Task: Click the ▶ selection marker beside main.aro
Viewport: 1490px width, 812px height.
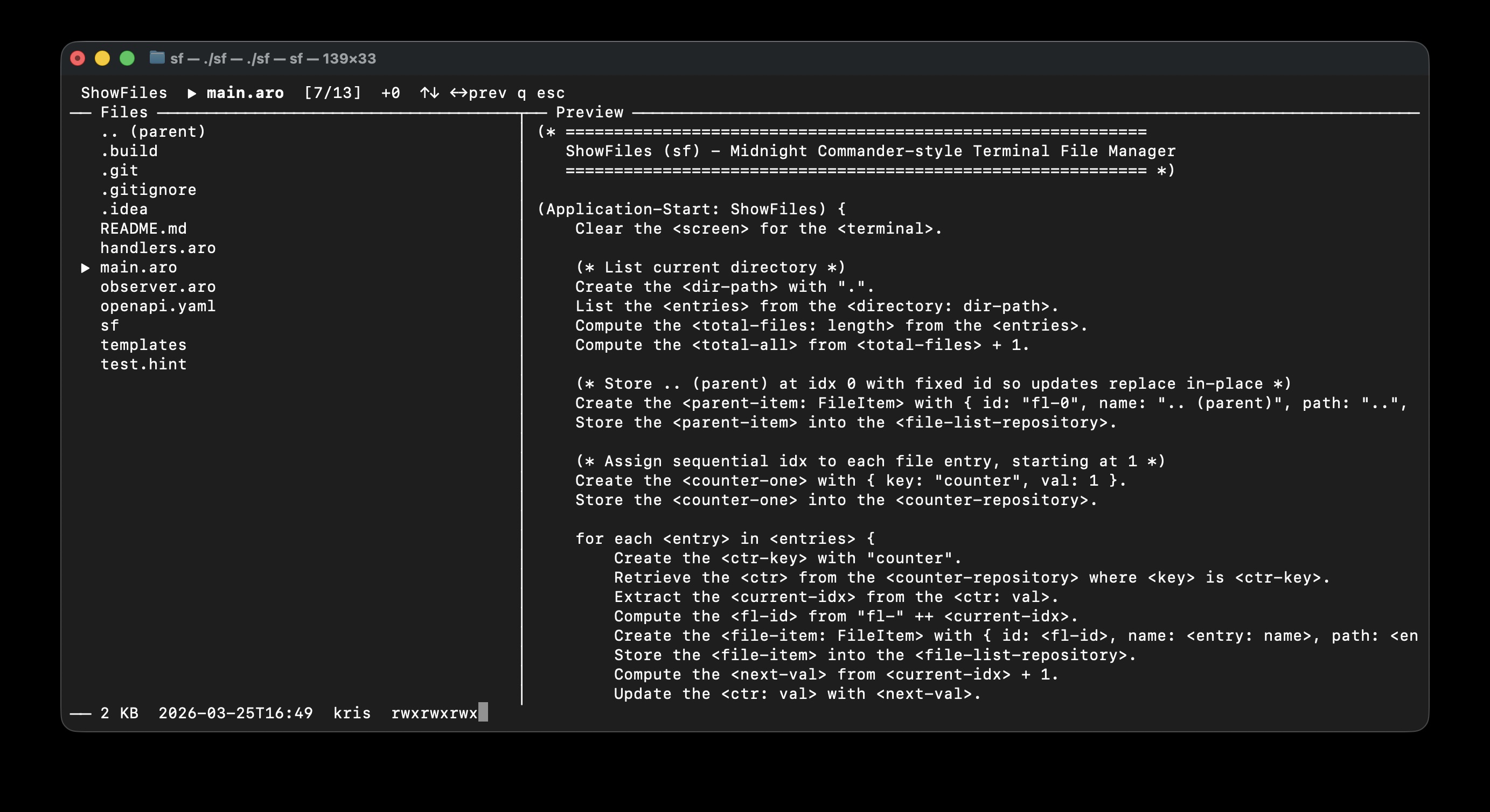Action: pyautogui.click(x=85, y=267)
